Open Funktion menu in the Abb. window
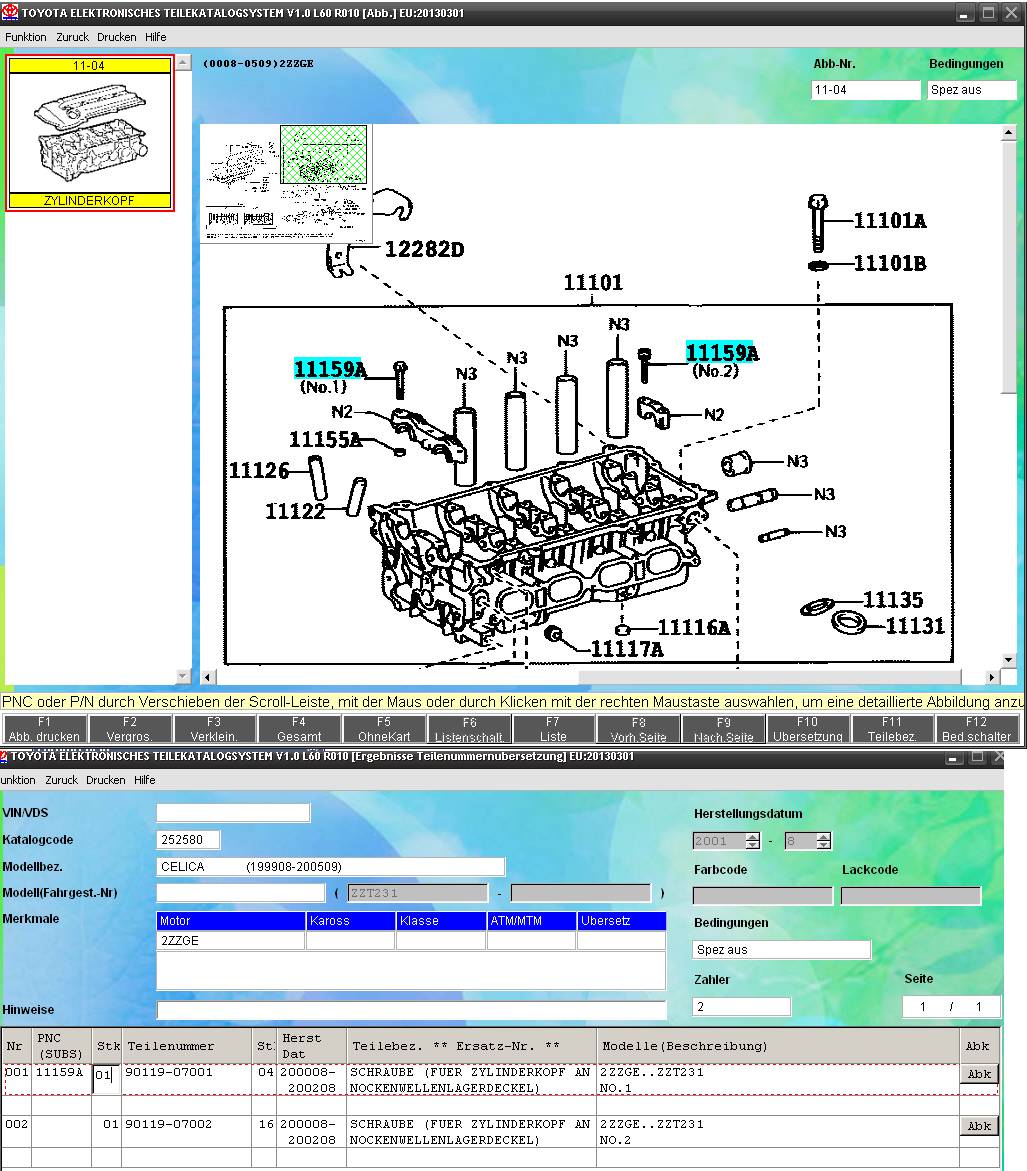 [x=25, y=37]
